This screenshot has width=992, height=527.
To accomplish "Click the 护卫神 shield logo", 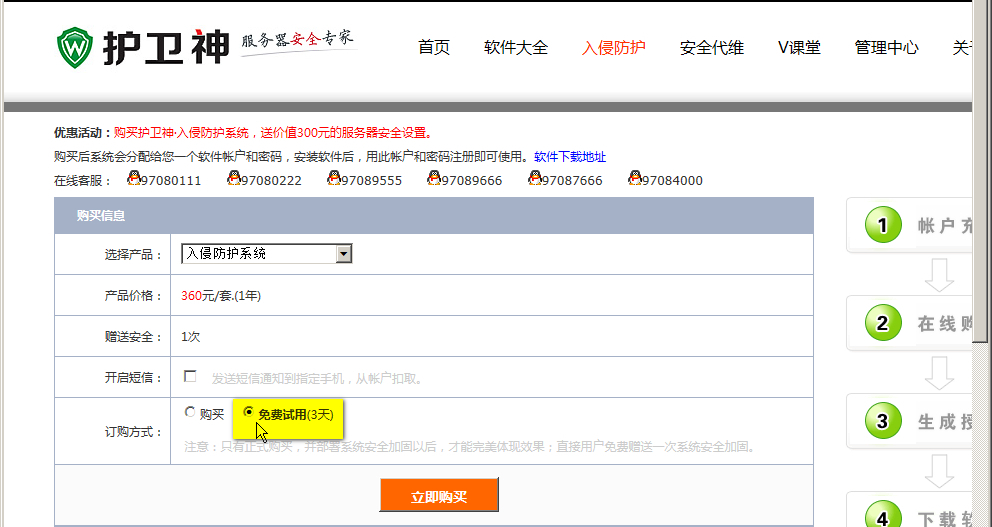I will [x=75, y=46].
